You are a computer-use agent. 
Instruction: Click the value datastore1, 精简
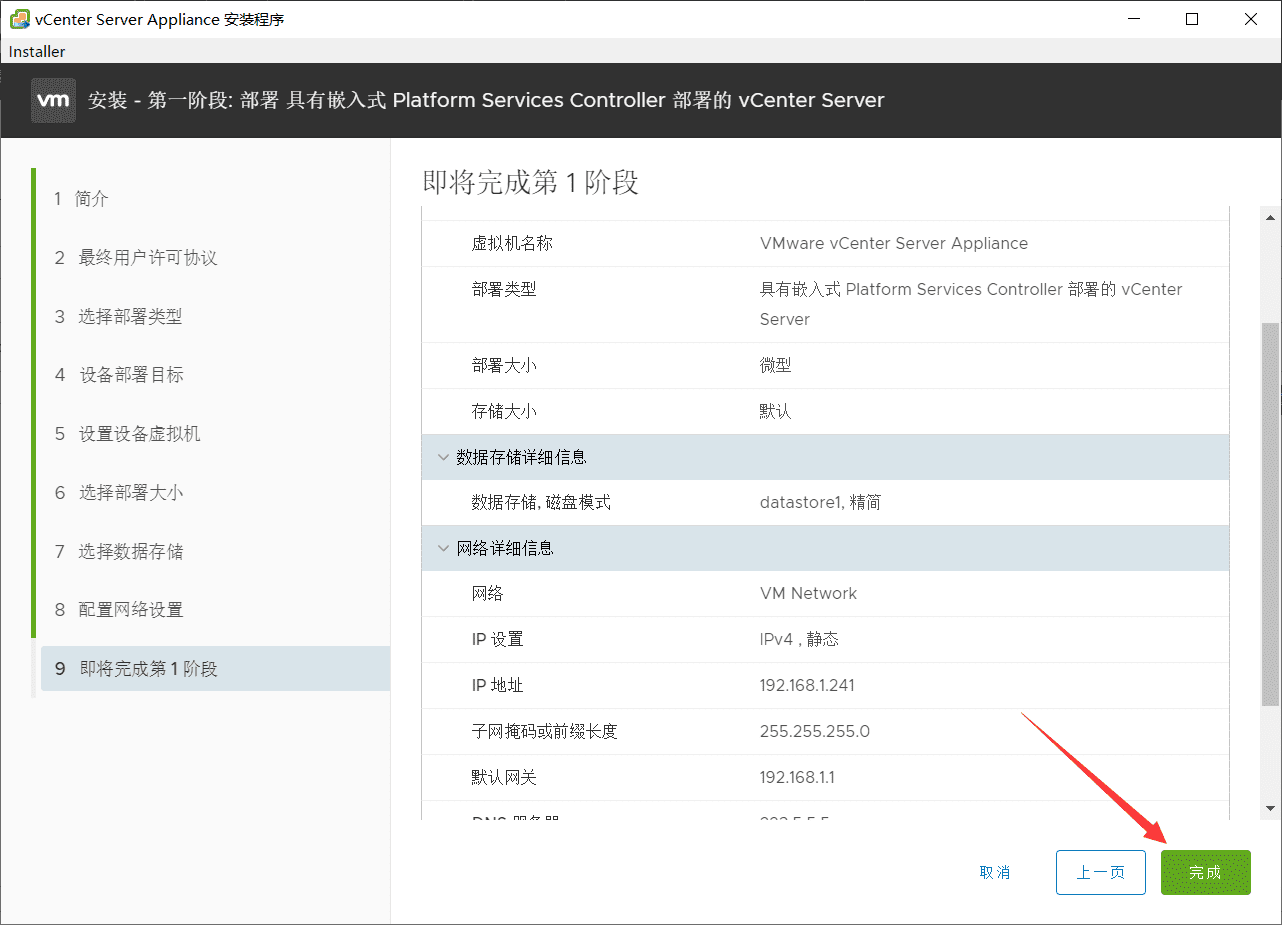pos(821,502)
